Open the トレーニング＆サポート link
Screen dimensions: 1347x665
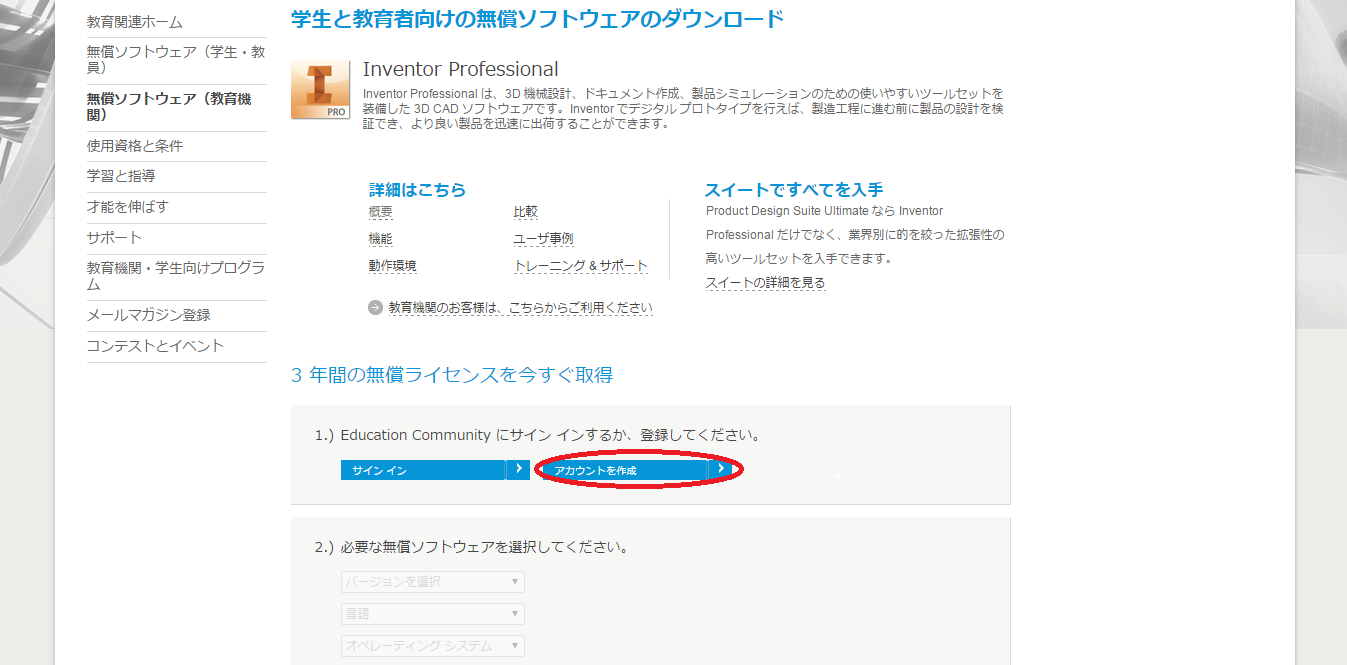tap(581, 266)
